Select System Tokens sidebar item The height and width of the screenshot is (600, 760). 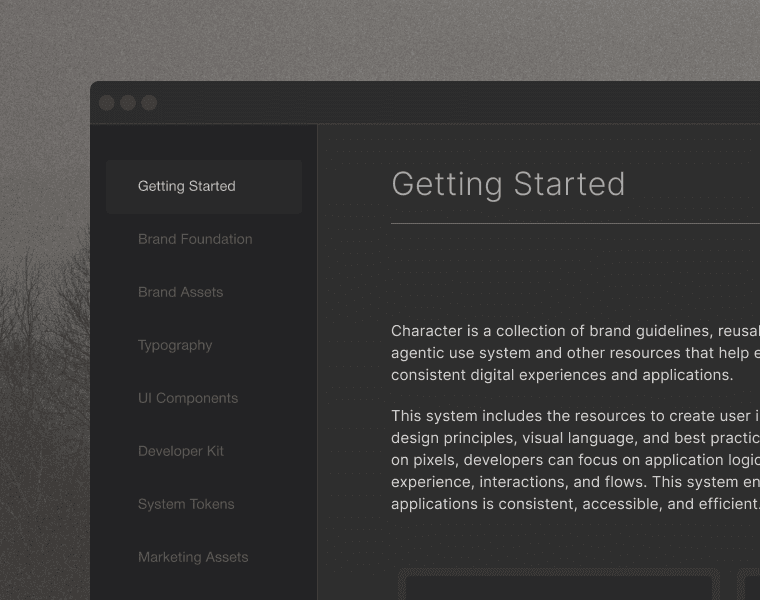tap(186, 504)
